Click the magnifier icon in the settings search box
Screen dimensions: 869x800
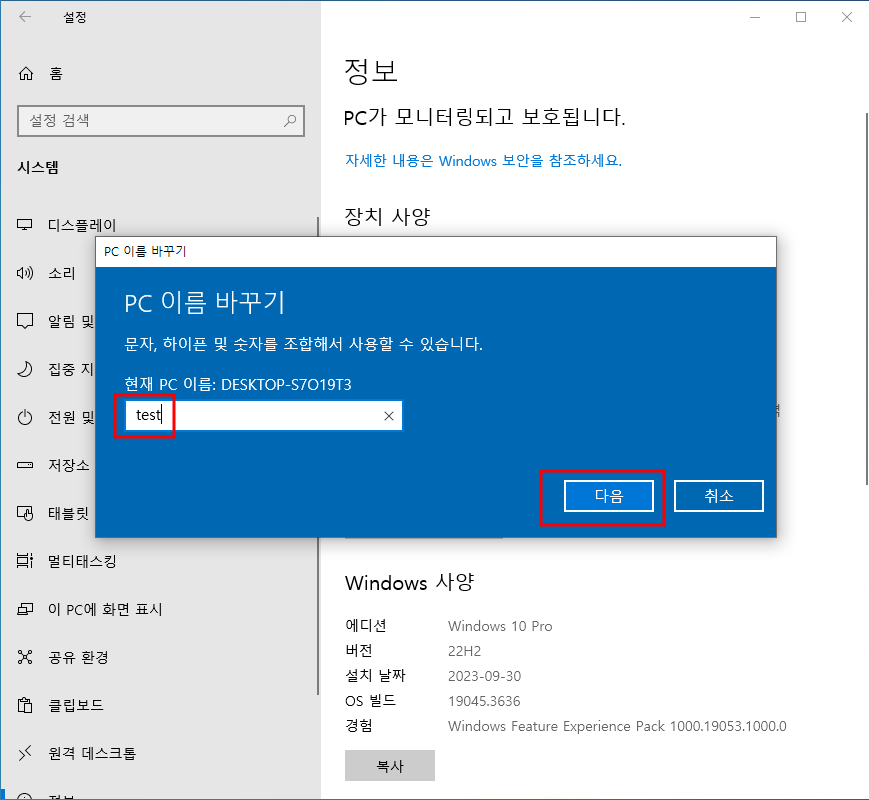pyautogui.click(x=290, y=121)
